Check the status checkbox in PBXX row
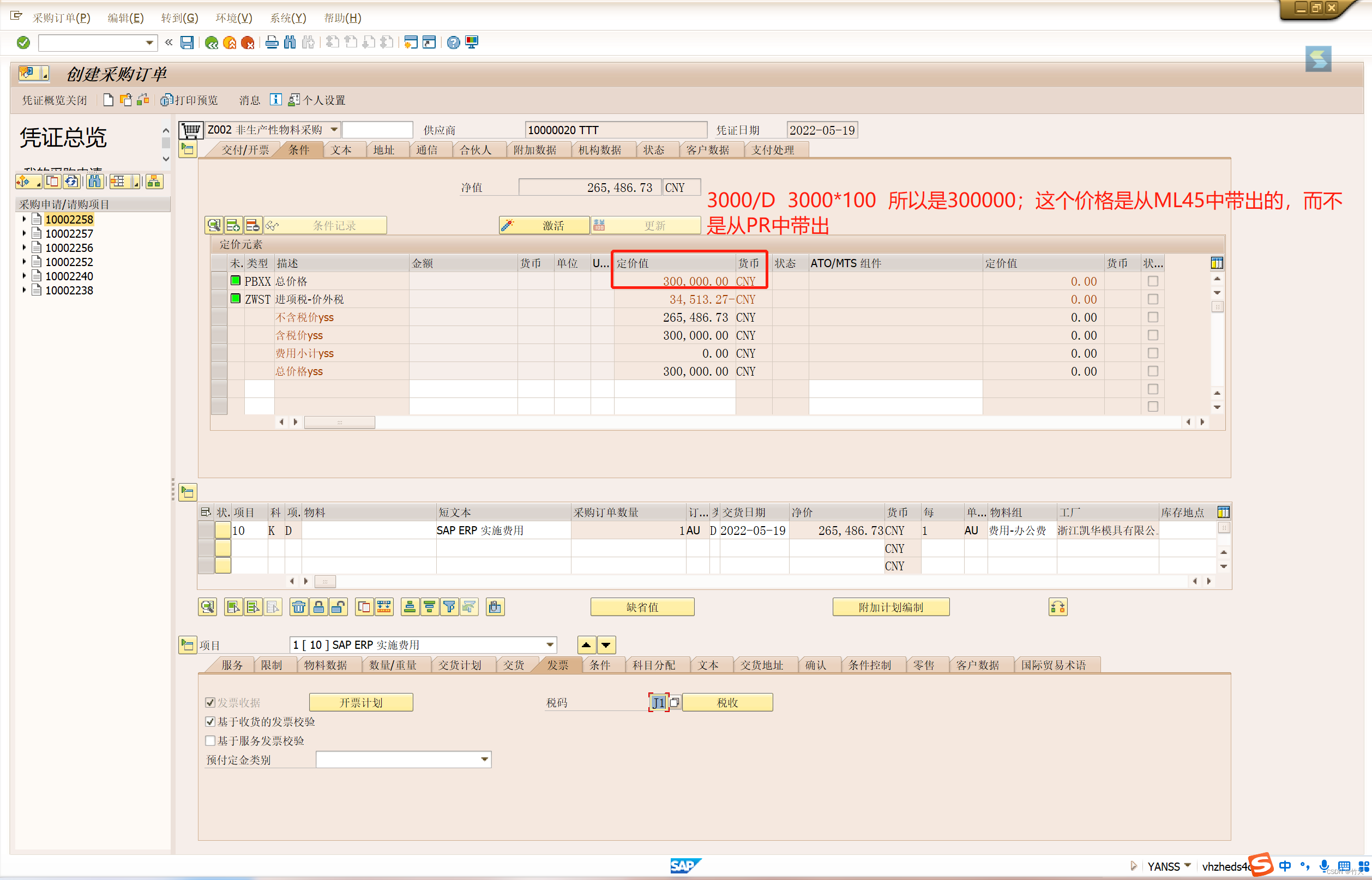The height and width of the screenshot is (880, 1372). click(1153, 281)
